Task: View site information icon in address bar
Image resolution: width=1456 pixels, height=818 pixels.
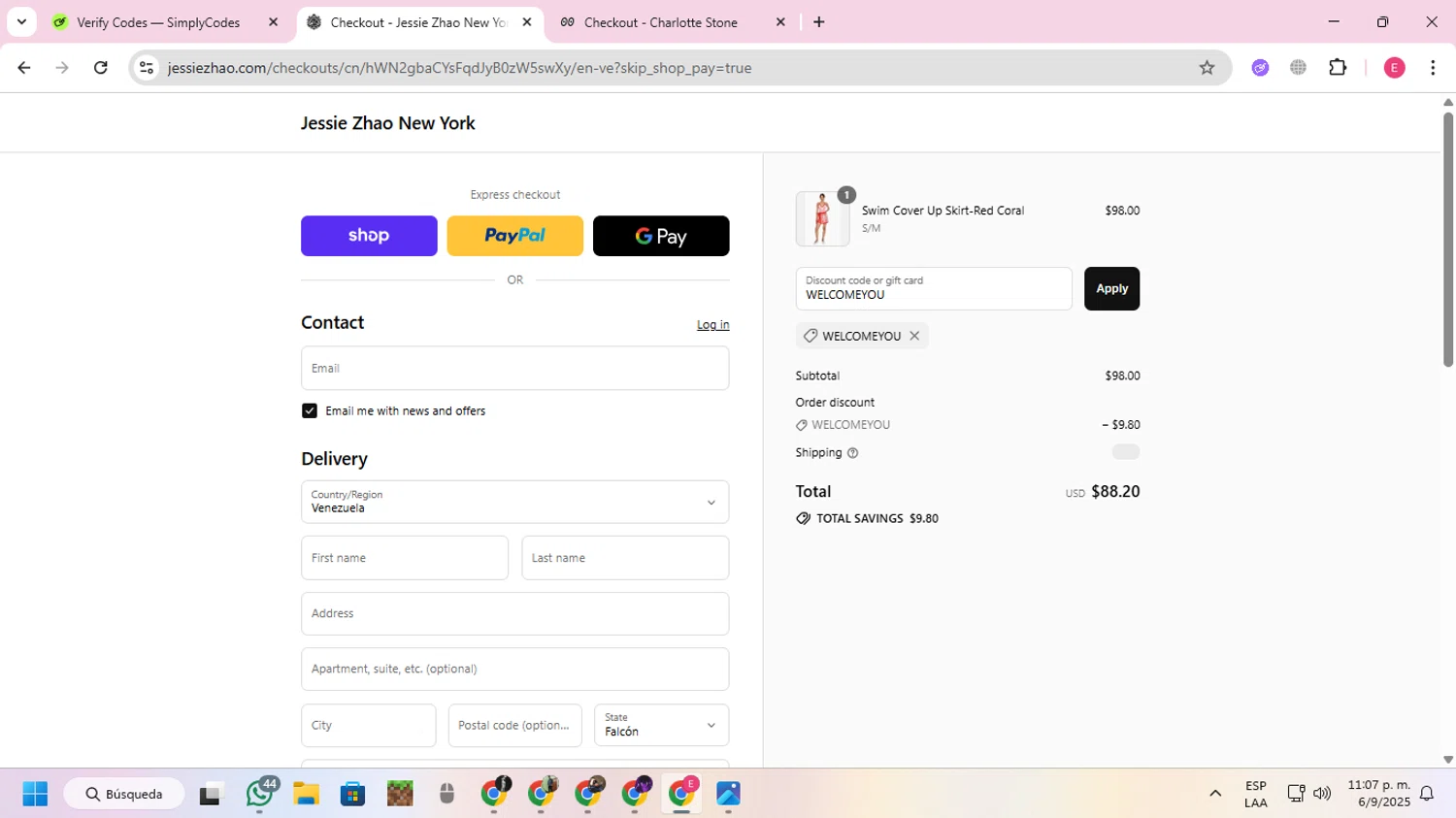Action: tap(147, 68)
